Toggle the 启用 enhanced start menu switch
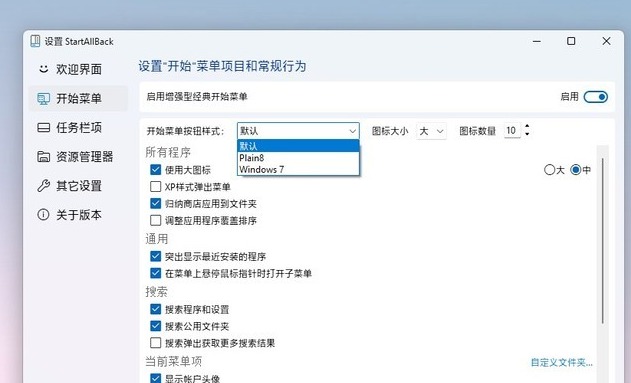Image resolution: width=631 pixels, height=383 pixels. click(596, 97)
